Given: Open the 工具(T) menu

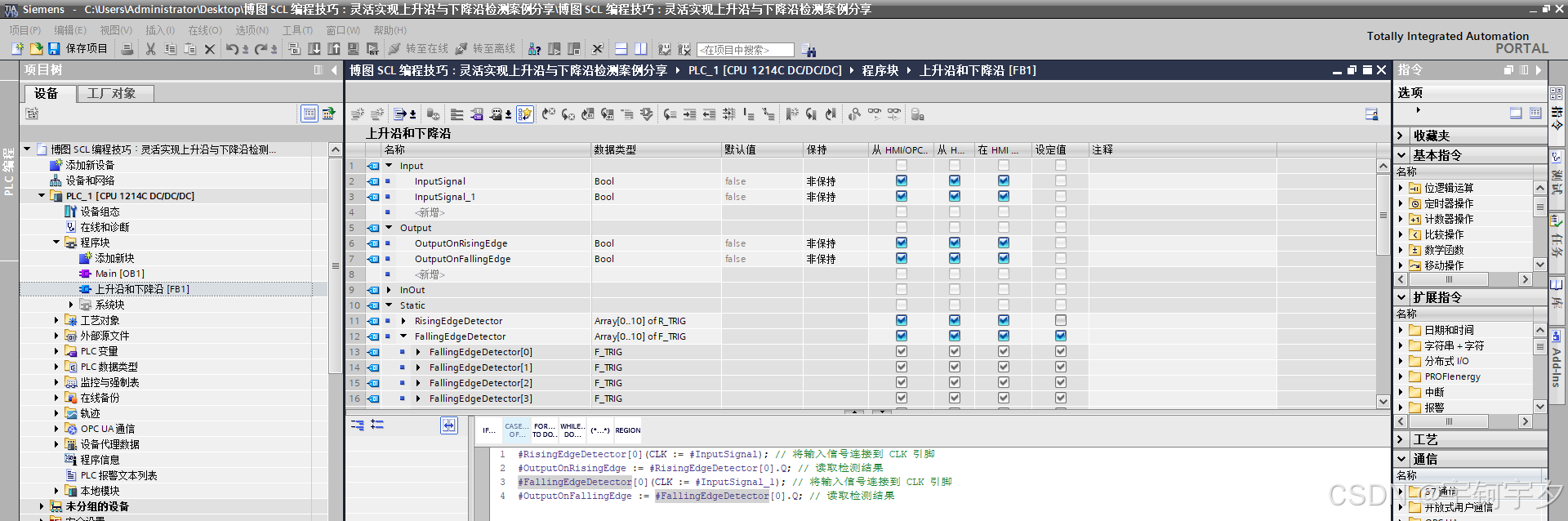Looking at the screenshot, I should (297, 30).
